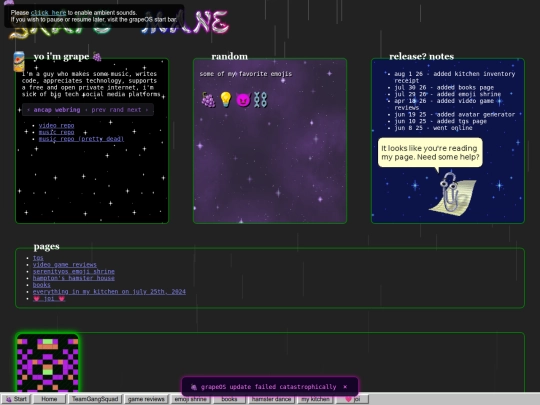Image resolution: width=540 pixels, height=405 pixels.
Task: Click the 'jun 8 25 - went online' note
Action: (433, 128)
